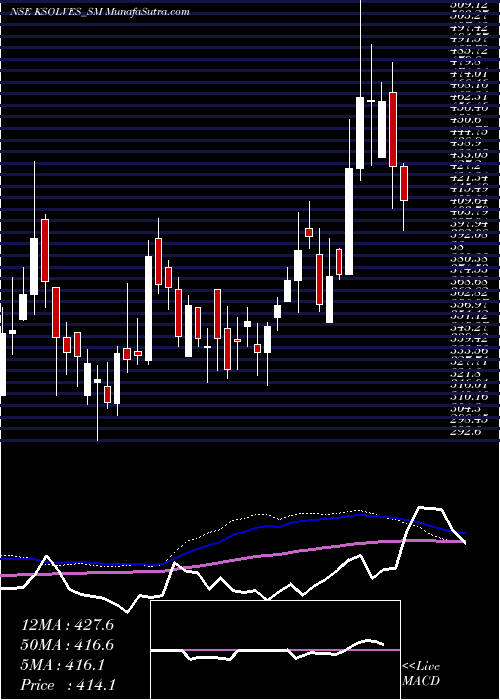Click the 310.16 price axis label
Image resolution: width=500 pixels, height=700 pixels.
[468, 397]
